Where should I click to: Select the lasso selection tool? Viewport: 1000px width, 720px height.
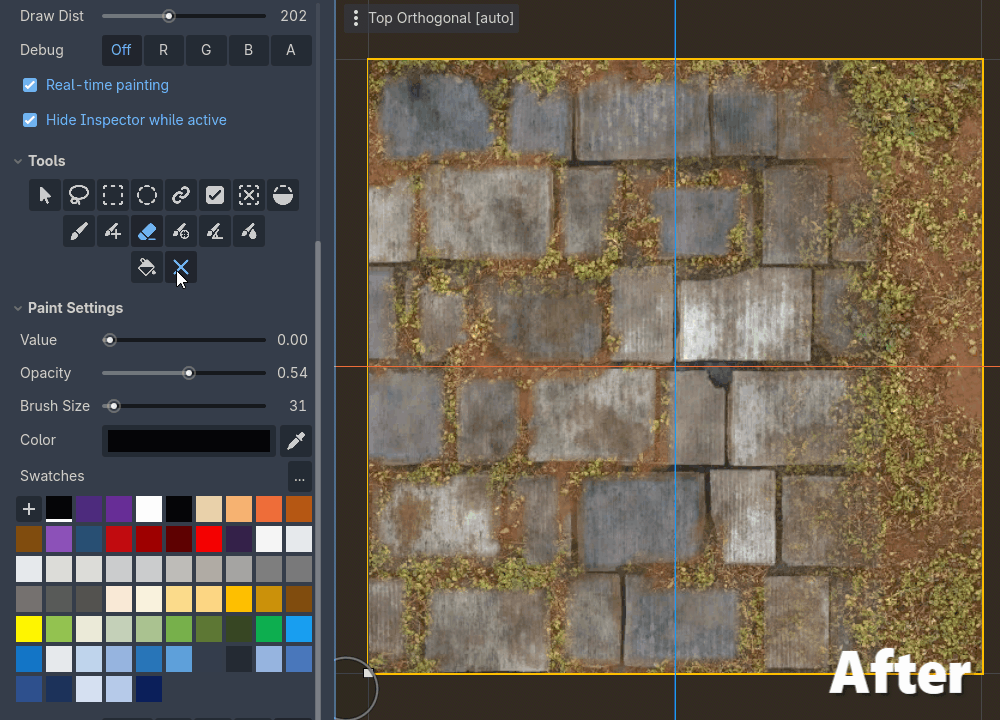click(x=78, y=195)
